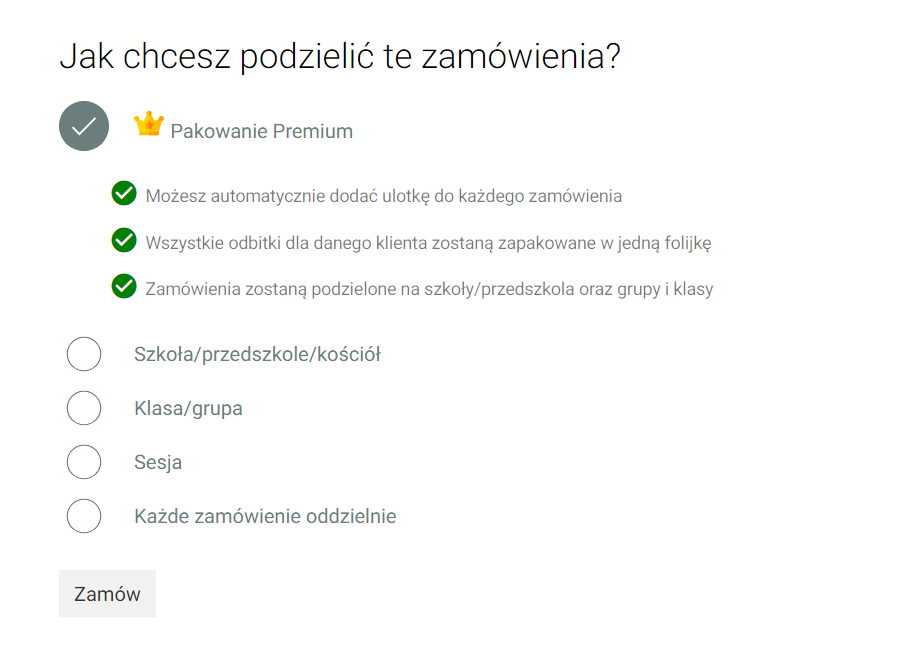Click the gold crown Premium icon

tap(148, 124)
